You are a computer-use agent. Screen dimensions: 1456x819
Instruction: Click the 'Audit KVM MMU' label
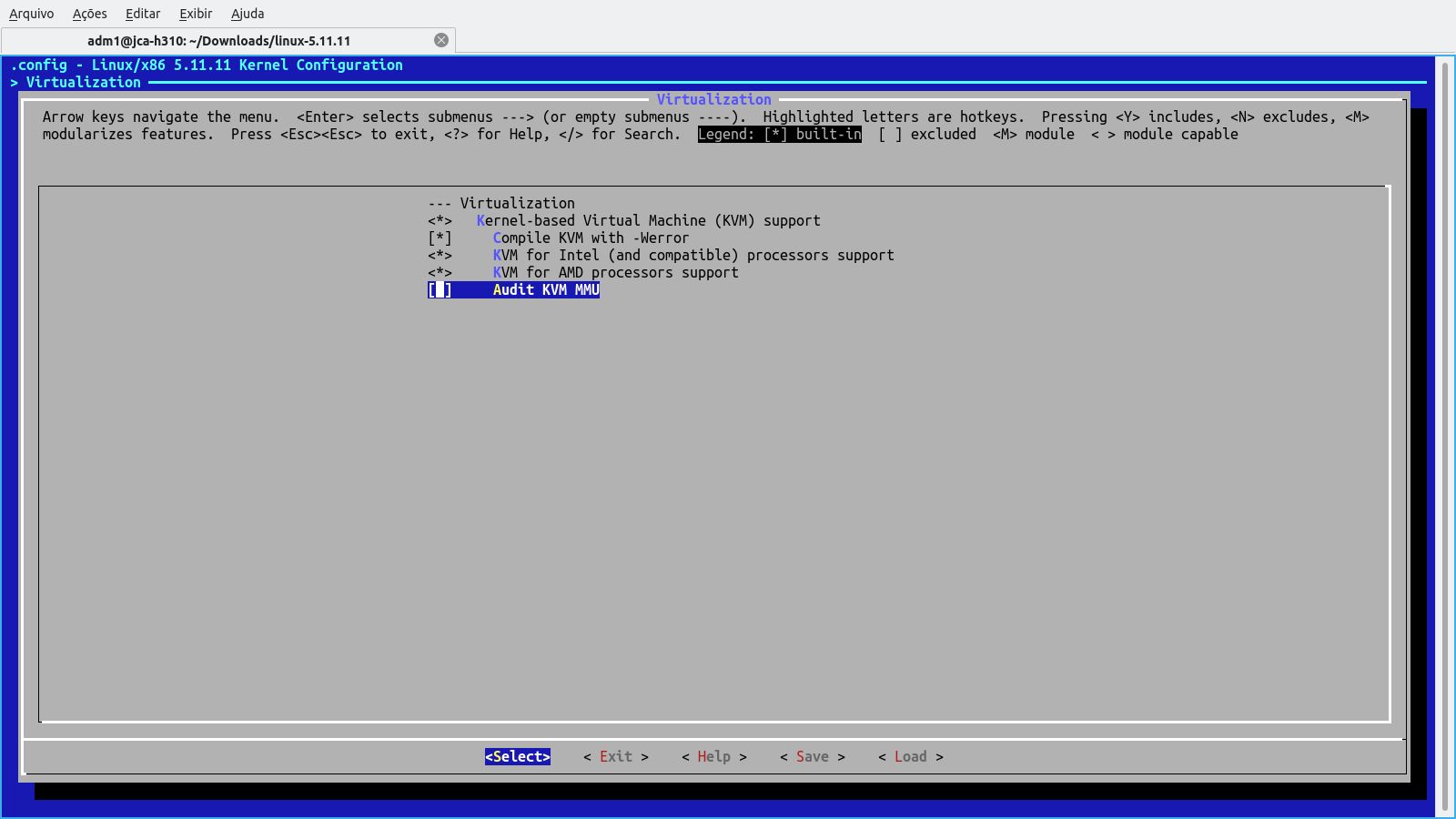tap(546, 289)
